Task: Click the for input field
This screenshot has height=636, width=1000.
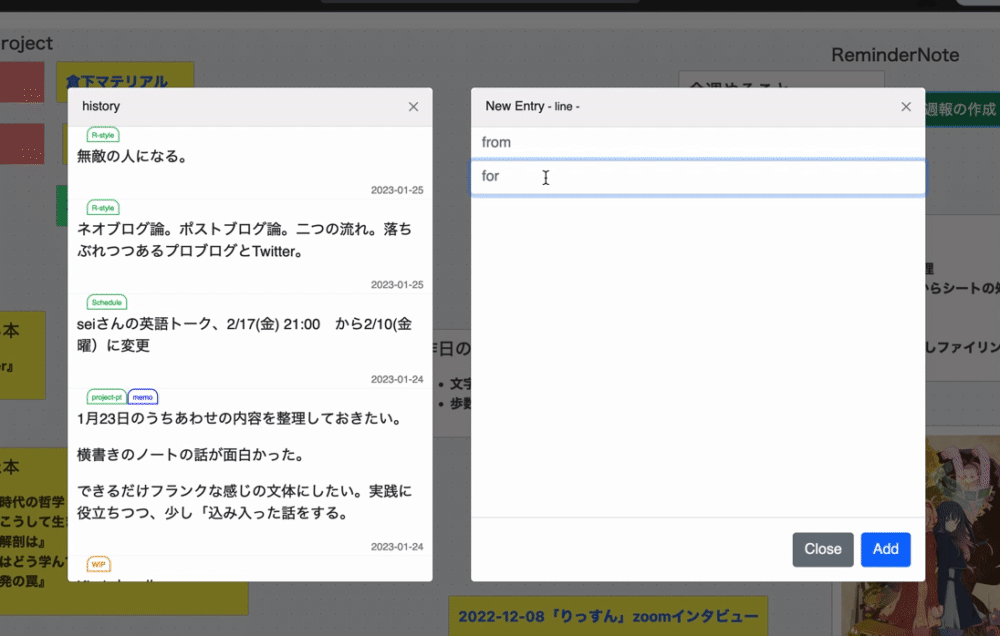Action: pos(697,176)
